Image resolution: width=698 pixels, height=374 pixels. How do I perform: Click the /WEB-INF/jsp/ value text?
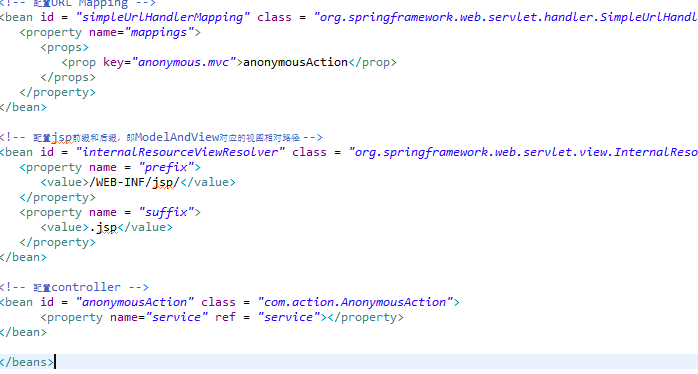point(134,183)
